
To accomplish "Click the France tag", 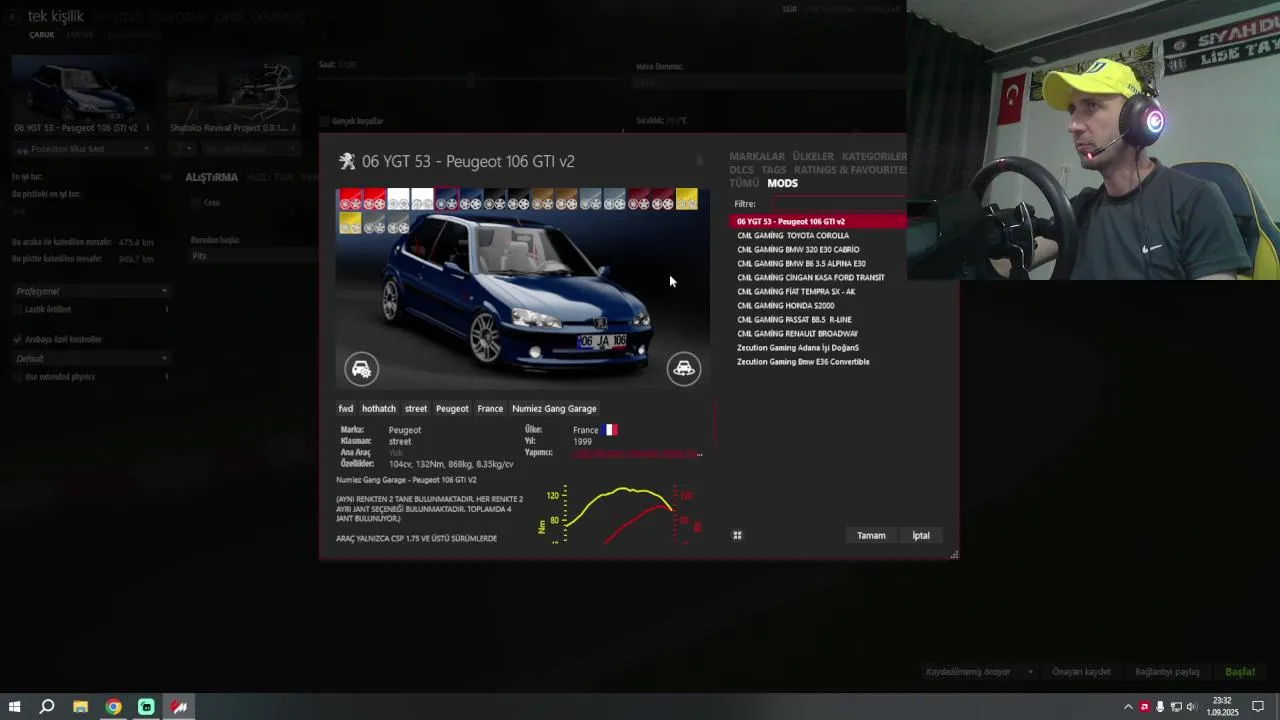I will [x=490, y=408].
